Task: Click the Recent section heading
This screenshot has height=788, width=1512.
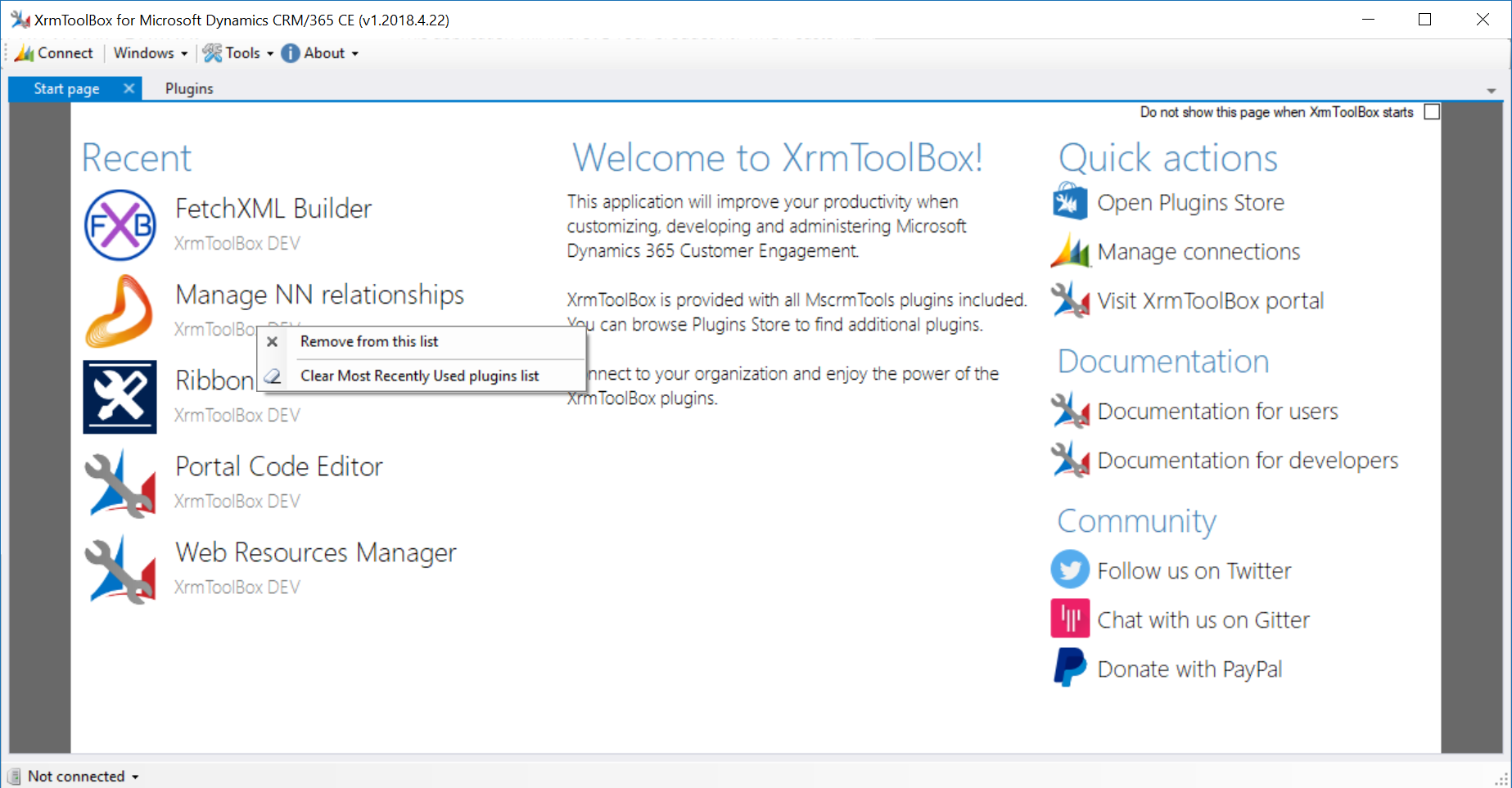Action: coord(137,158)
